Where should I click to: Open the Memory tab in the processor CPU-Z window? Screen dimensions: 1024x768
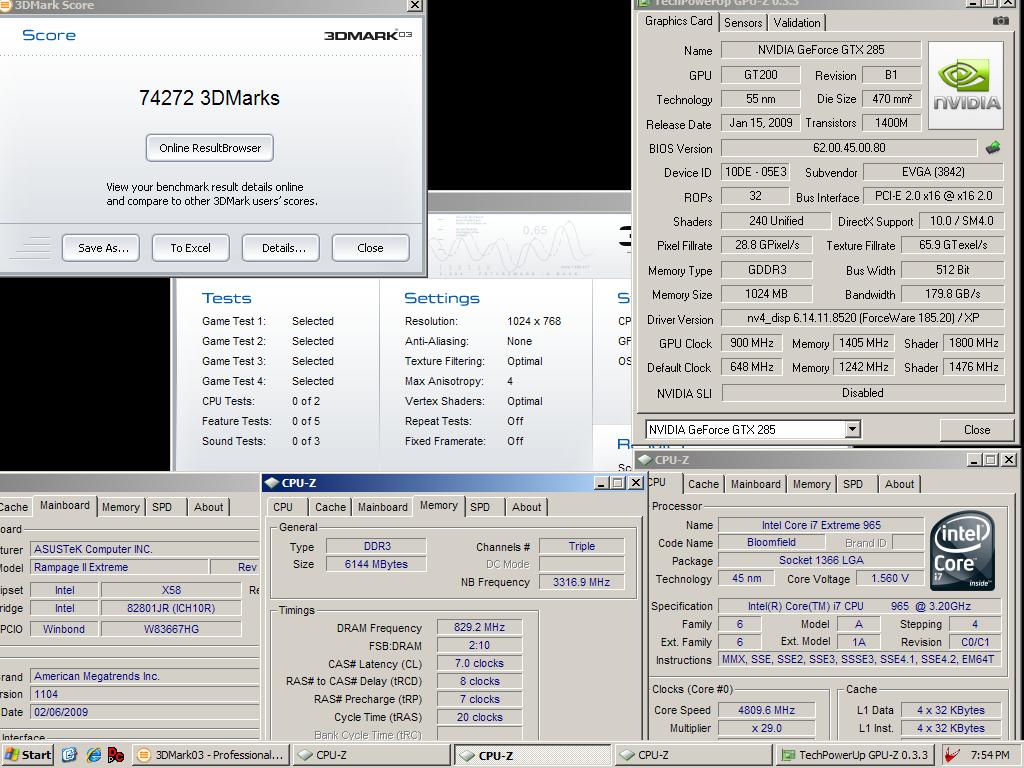coord(811,484)
